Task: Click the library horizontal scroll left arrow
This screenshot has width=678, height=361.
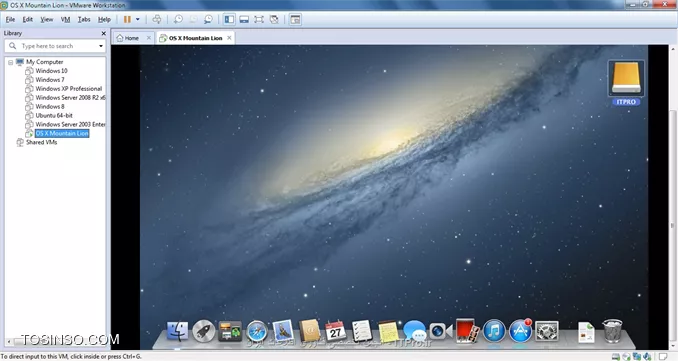Action: coord(9,342)
